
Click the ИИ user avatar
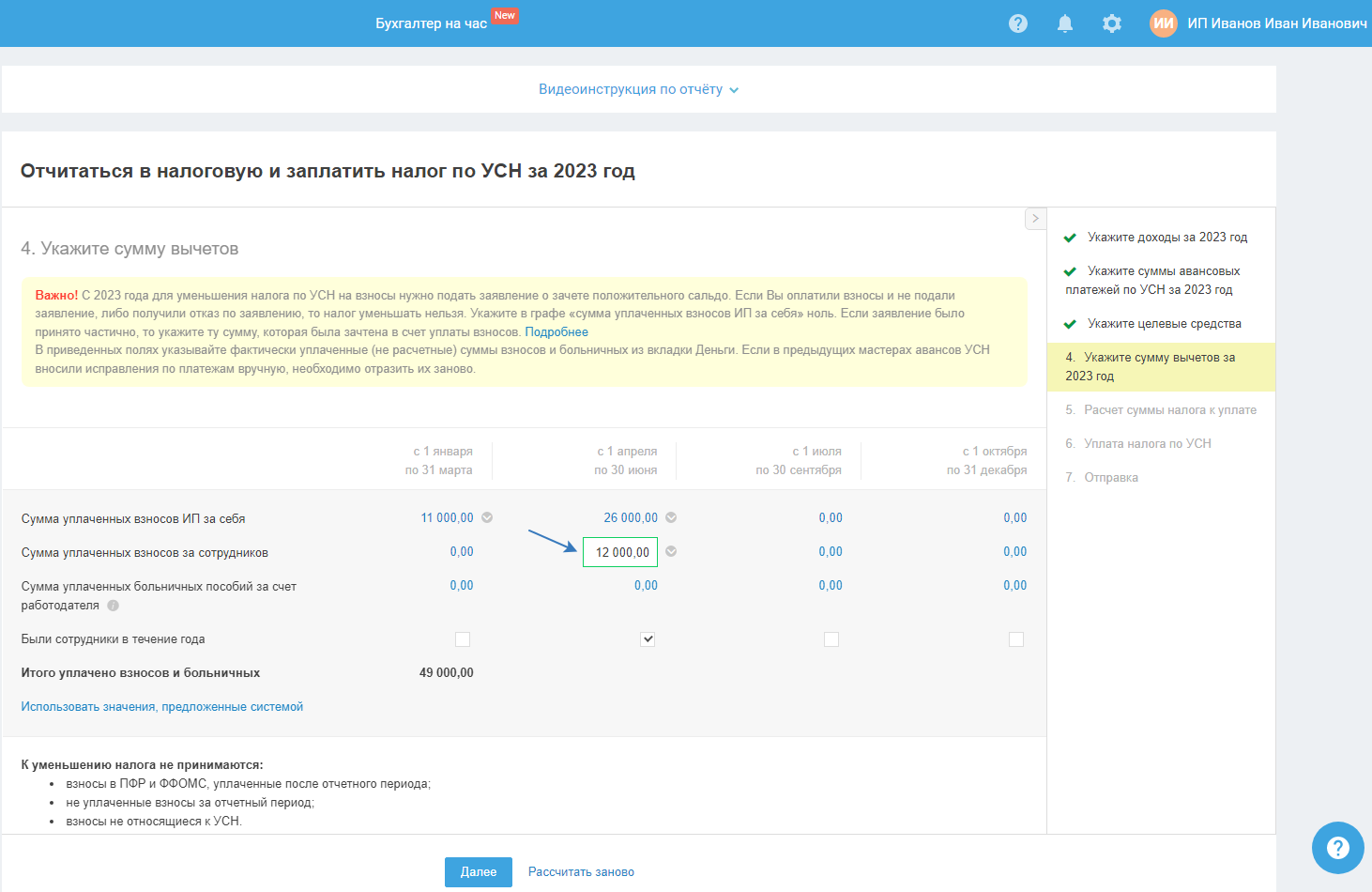(1164, 23)
